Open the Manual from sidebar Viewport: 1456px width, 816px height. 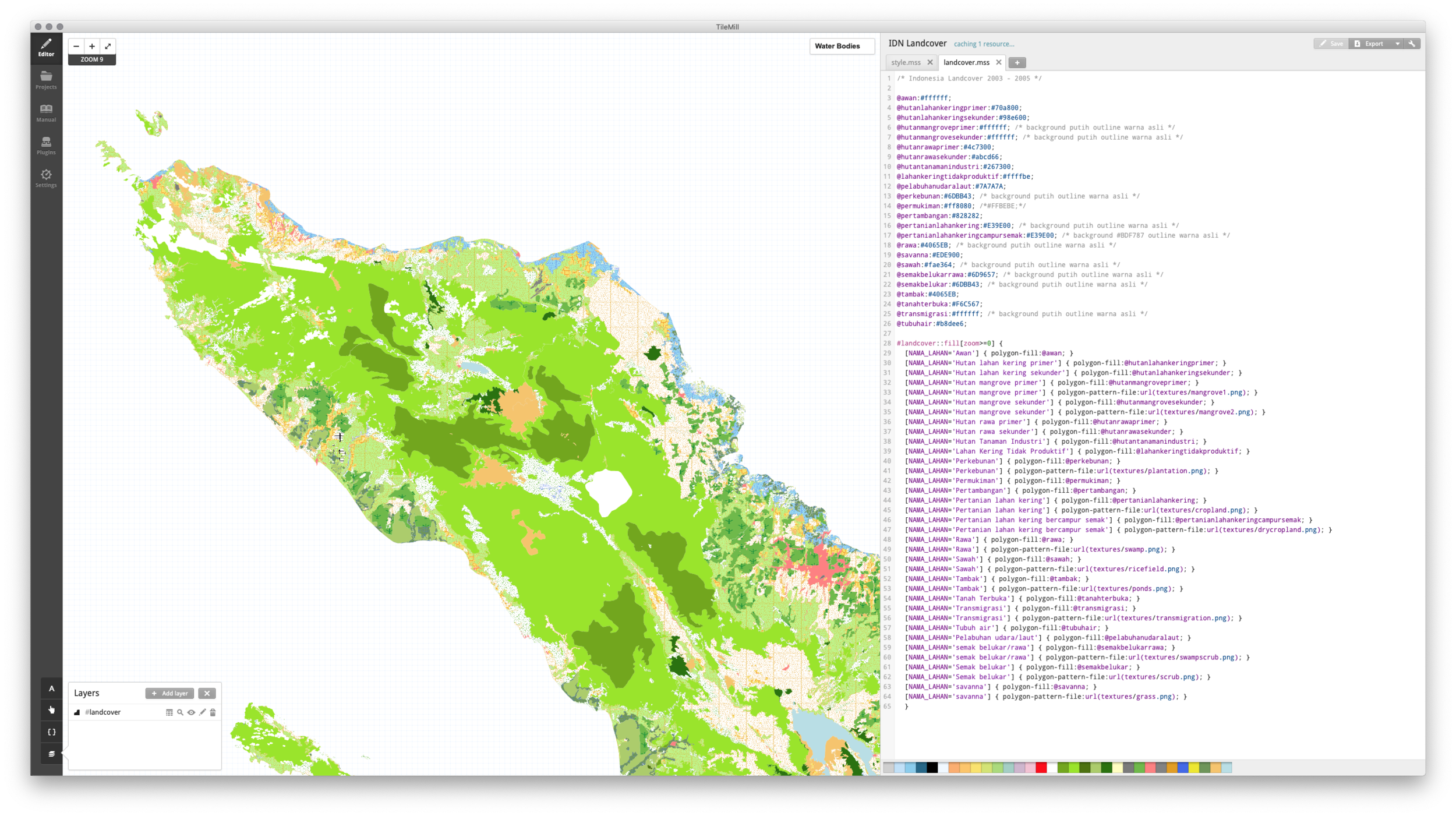point(46,112)
